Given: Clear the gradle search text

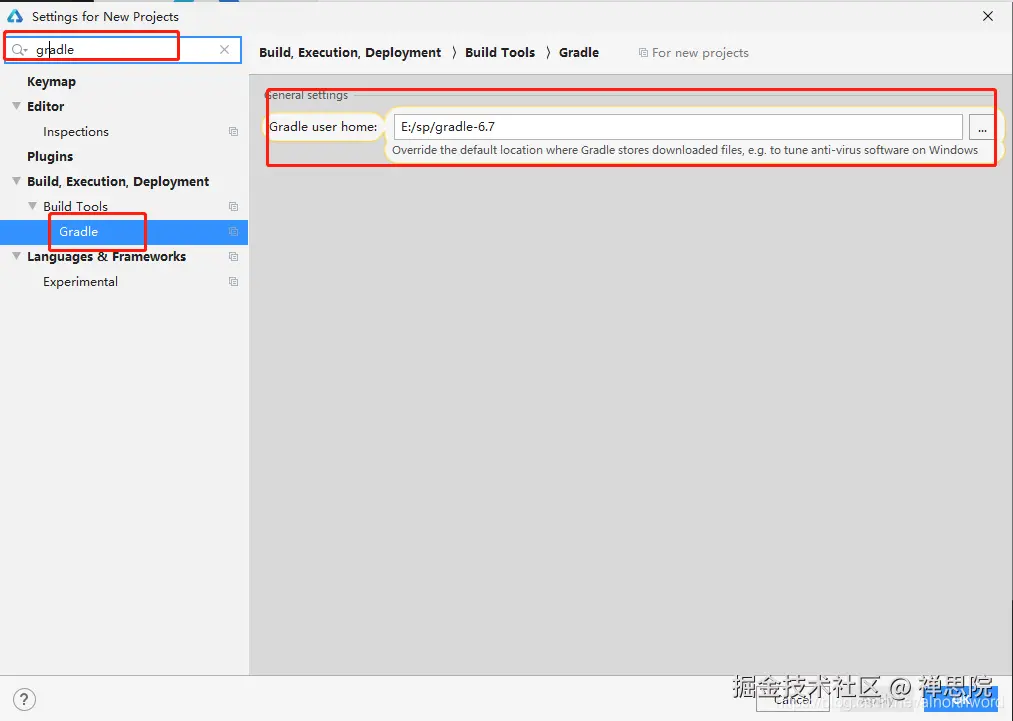Looking at the screenshot, I should [x=224, y=50].
